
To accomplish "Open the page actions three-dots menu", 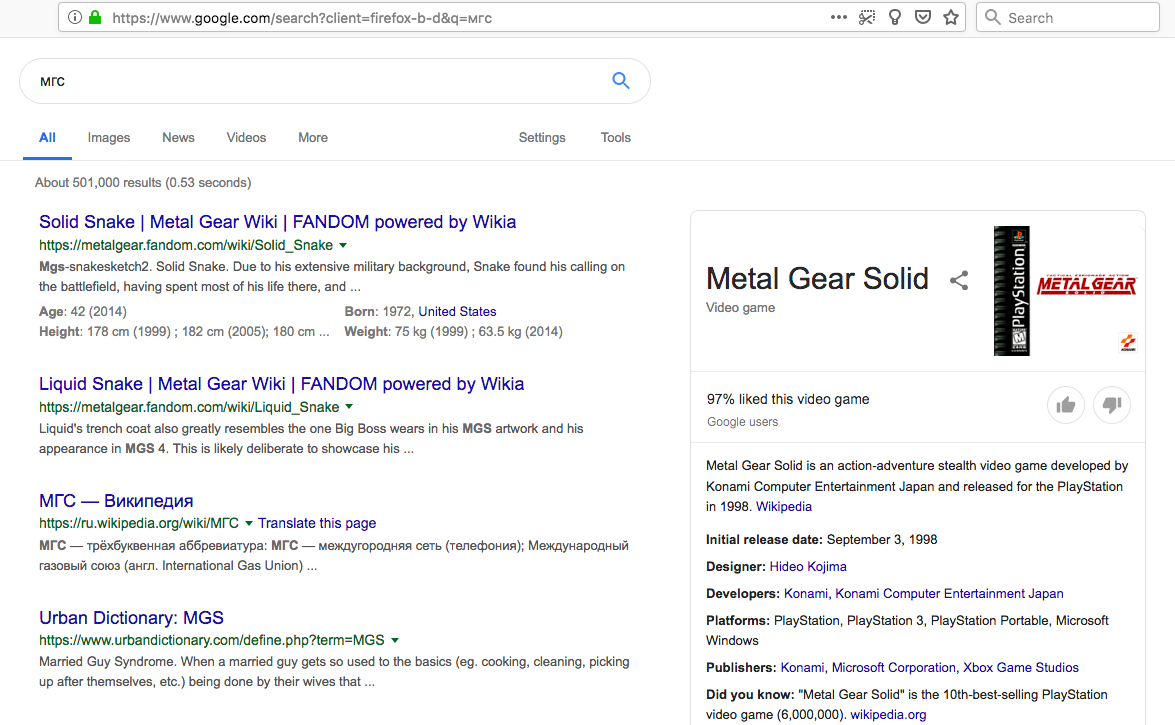I will click(839, 17).
